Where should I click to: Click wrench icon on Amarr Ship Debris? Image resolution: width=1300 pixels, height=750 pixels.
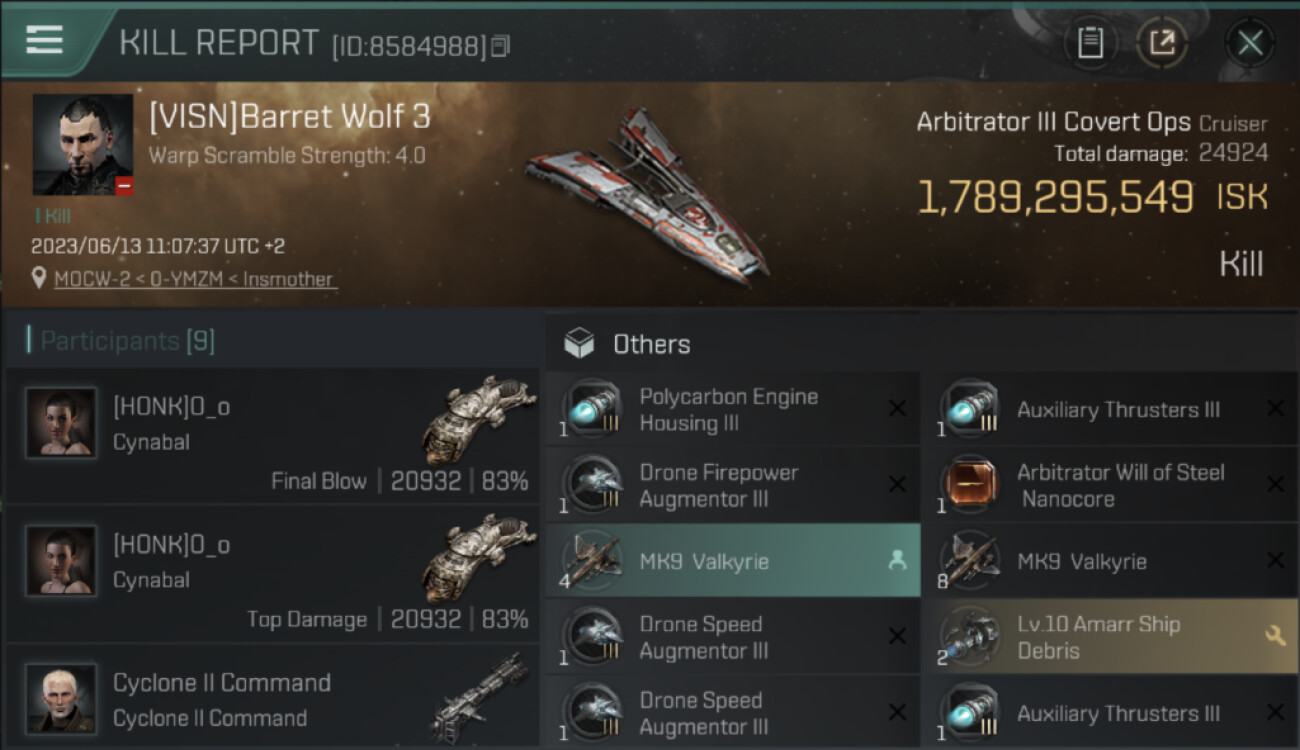(x=1275, y=635)
